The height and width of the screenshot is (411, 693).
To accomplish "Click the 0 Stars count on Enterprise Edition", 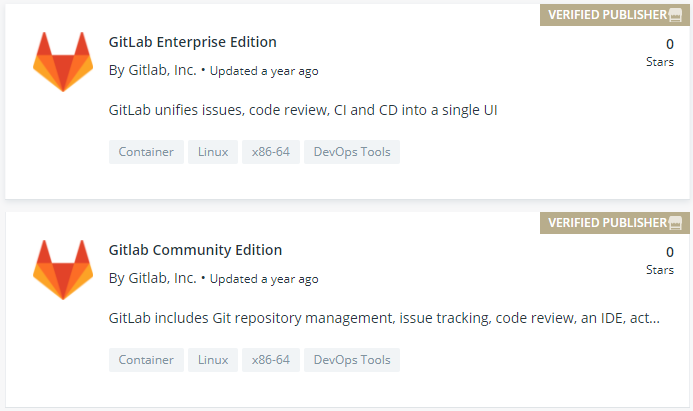I will tap(660, 53).
